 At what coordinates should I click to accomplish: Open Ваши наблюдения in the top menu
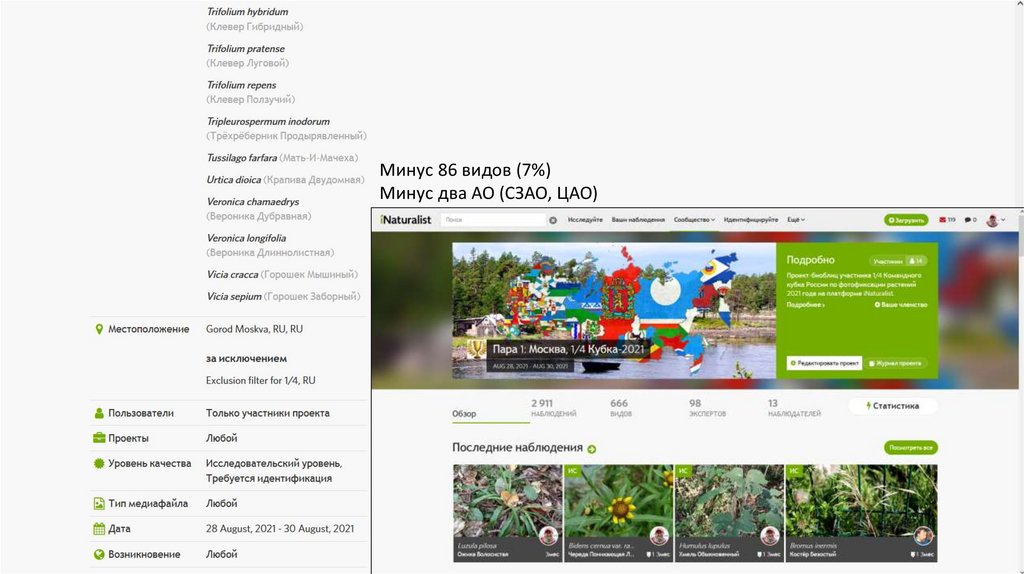click(x=638, y=220)
